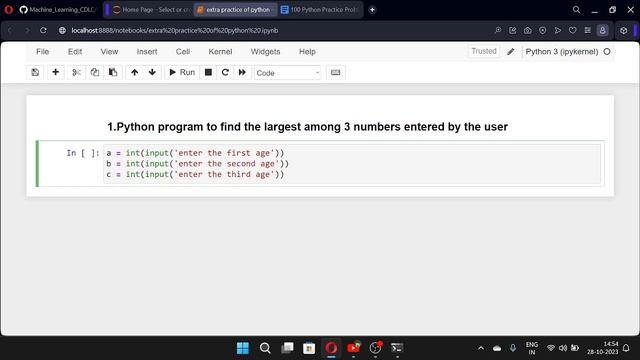
Task: Click the Python 3 (ipykernel) kernel name
Action: [562, 52]
